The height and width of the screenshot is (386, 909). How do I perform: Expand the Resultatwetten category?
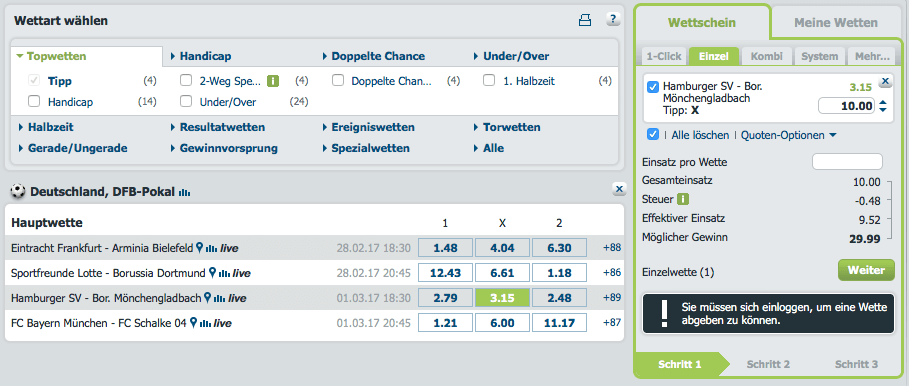218,127
